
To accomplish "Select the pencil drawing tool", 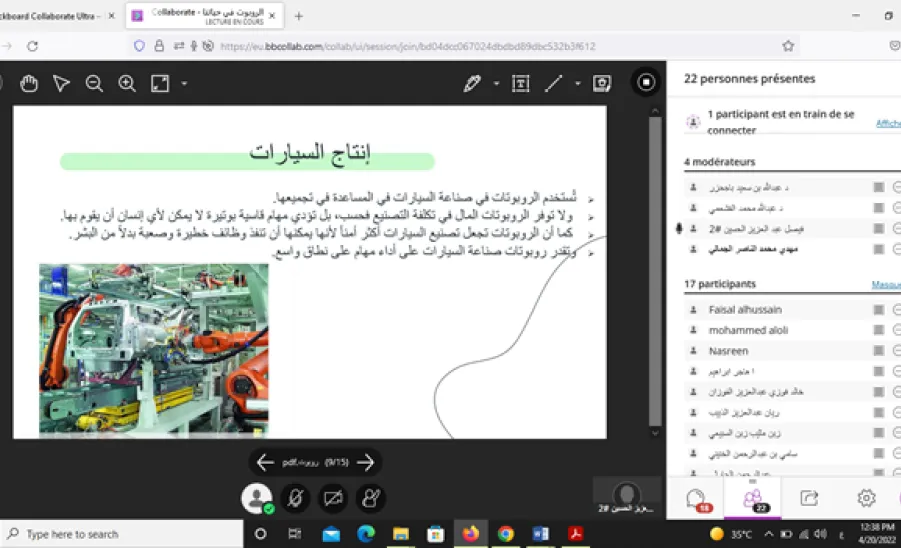I will tap(472, 84).
